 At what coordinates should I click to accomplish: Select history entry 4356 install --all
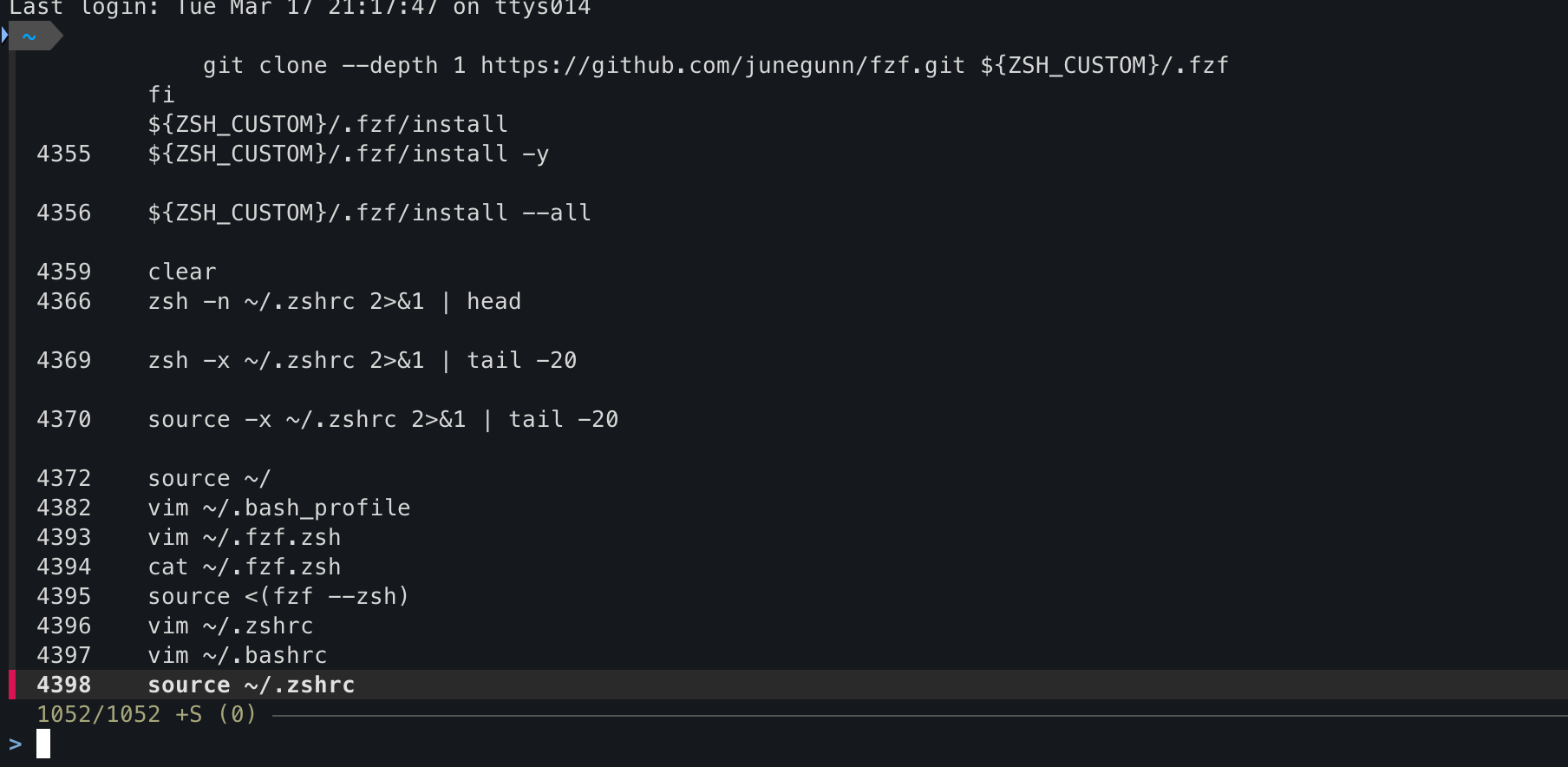(x=369, y=213)
